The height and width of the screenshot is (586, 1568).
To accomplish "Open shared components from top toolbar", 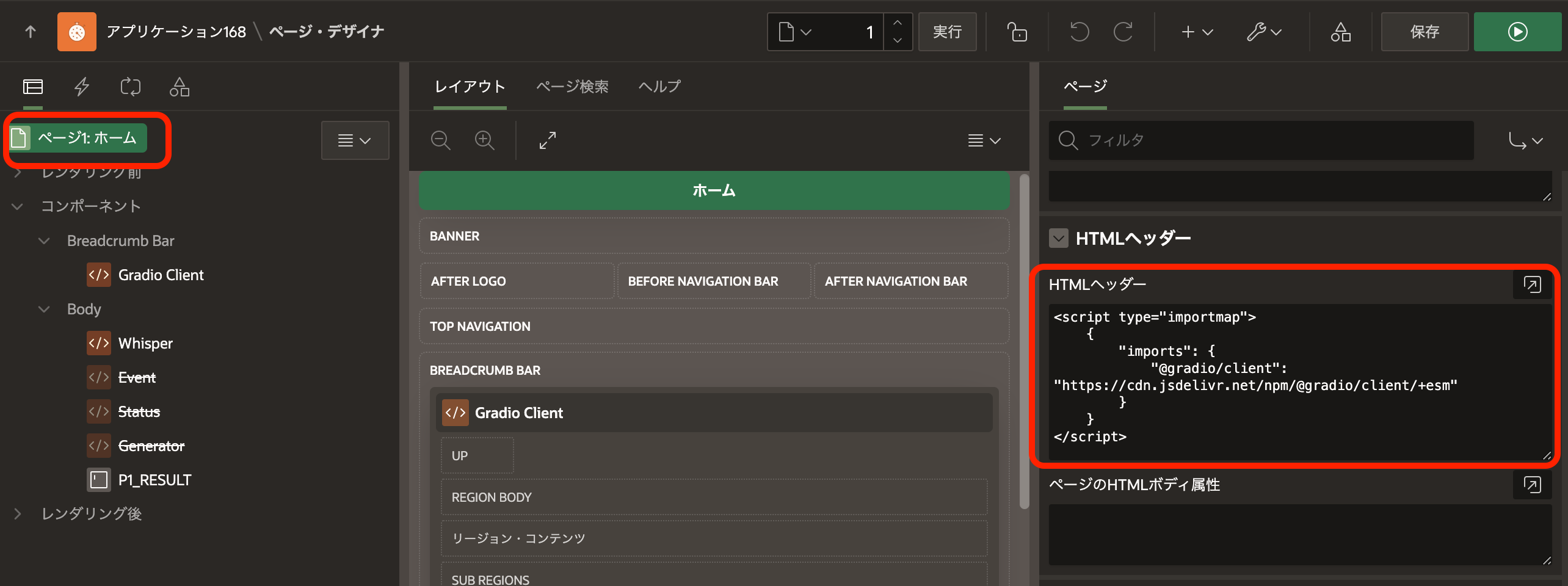I will tap(1341, 32).
